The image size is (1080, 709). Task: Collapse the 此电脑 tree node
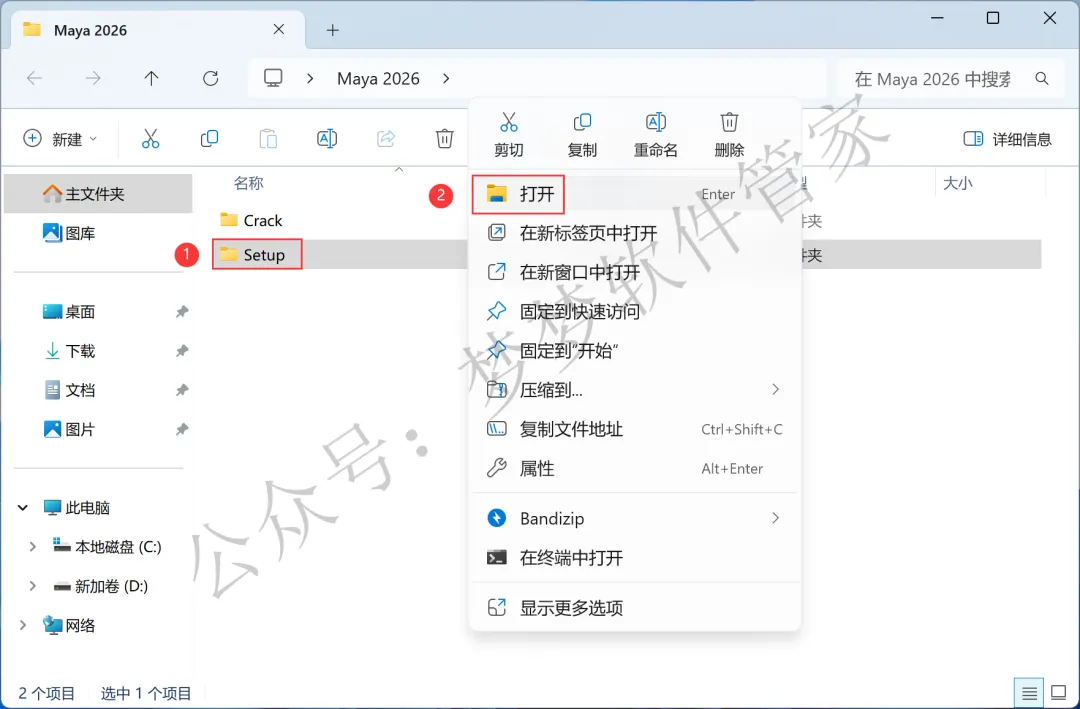pos(23,507)
